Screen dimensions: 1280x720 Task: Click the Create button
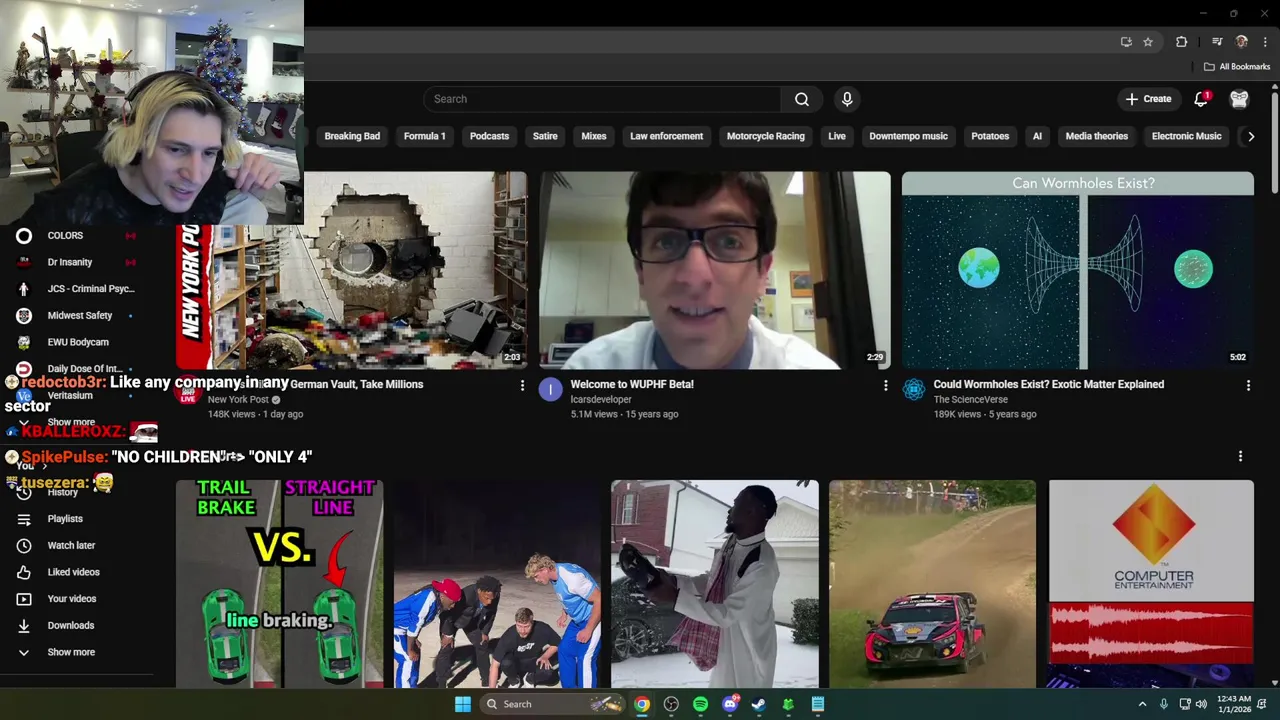click(1148, 99)
